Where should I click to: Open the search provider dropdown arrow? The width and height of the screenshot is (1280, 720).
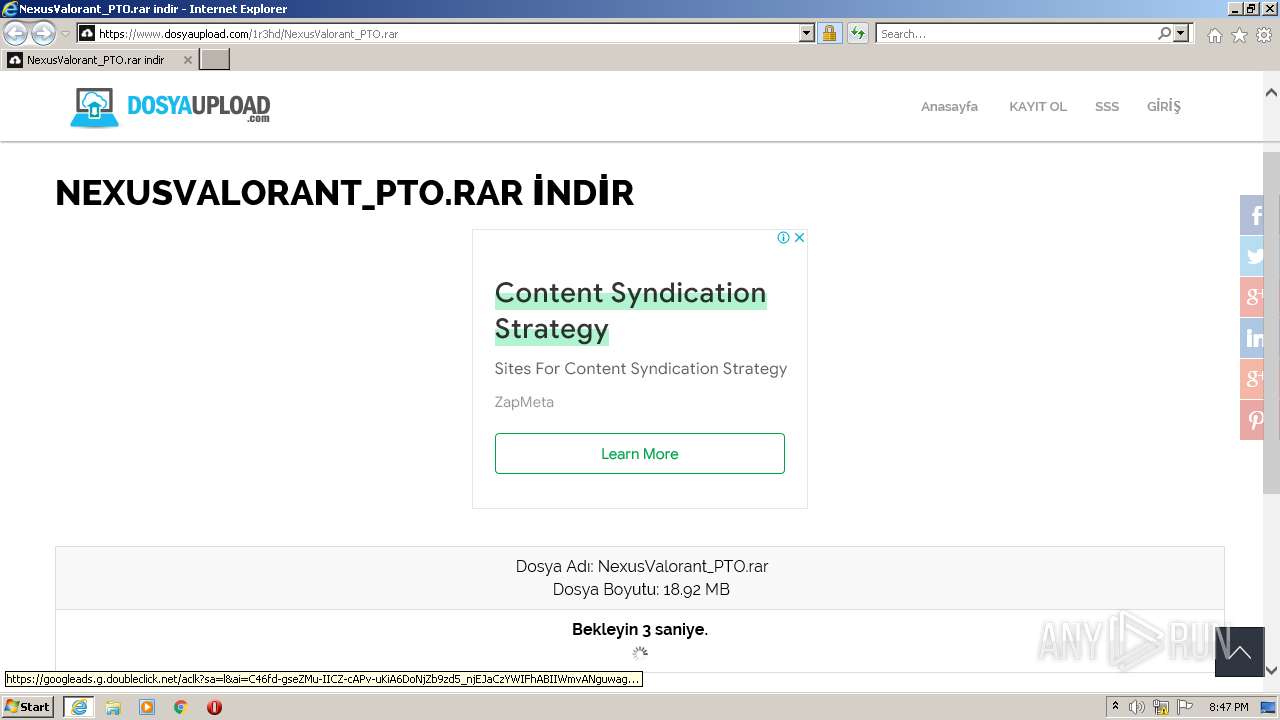[1181, 33]
